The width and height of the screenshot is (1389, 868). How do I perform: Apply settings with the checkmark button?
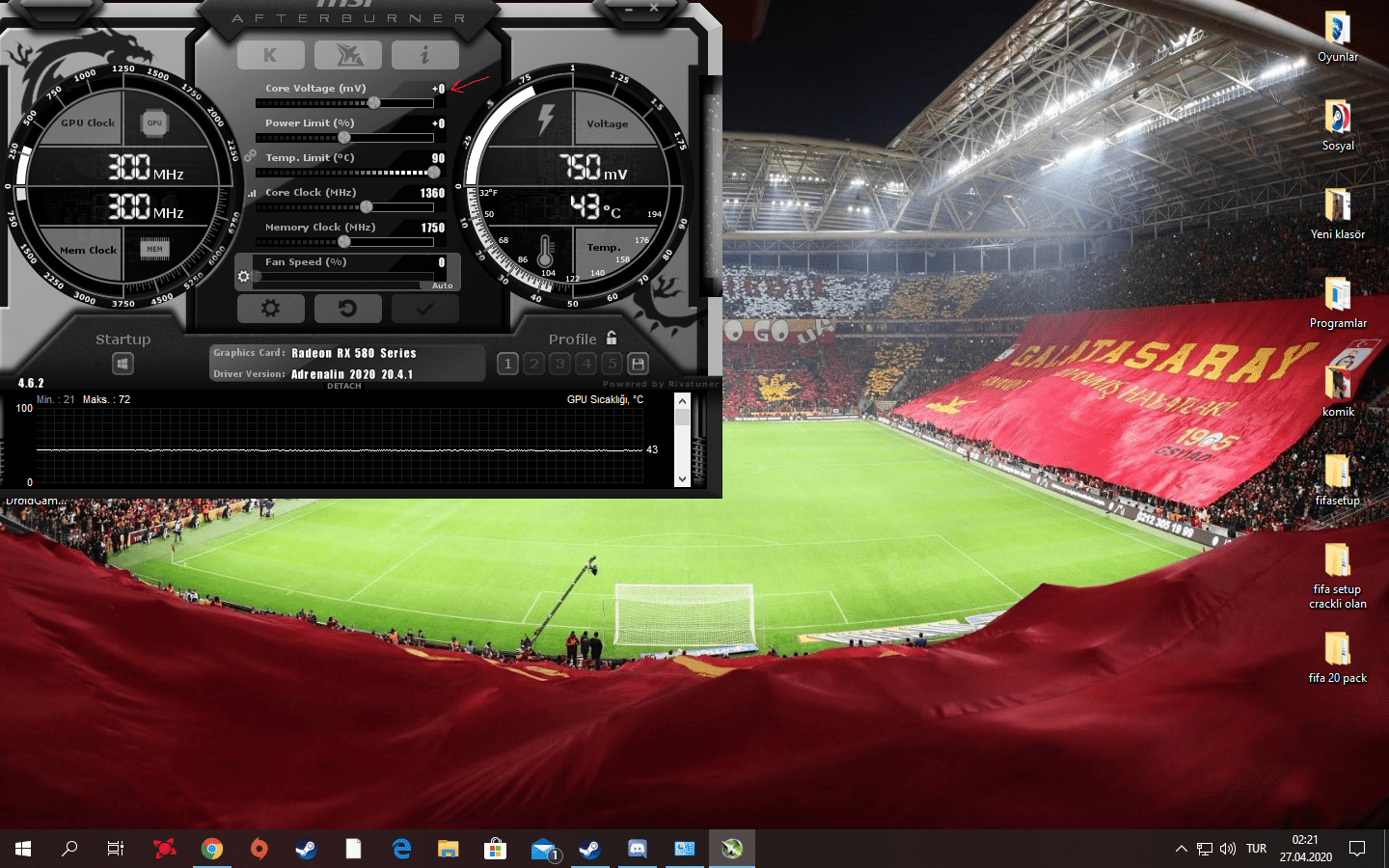[424, 308]
